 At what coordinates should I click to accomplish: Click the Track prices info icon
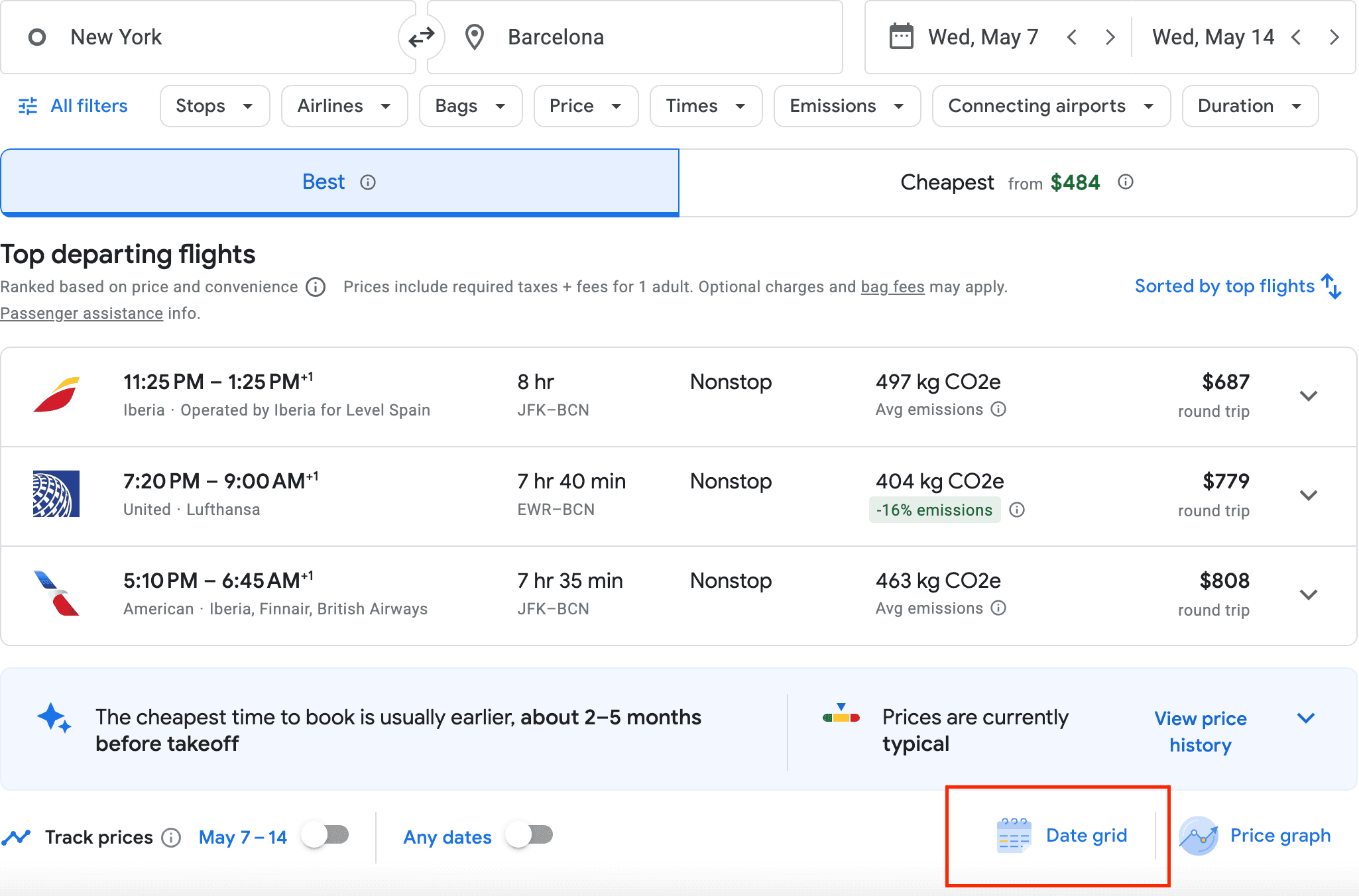coord(171,838)
